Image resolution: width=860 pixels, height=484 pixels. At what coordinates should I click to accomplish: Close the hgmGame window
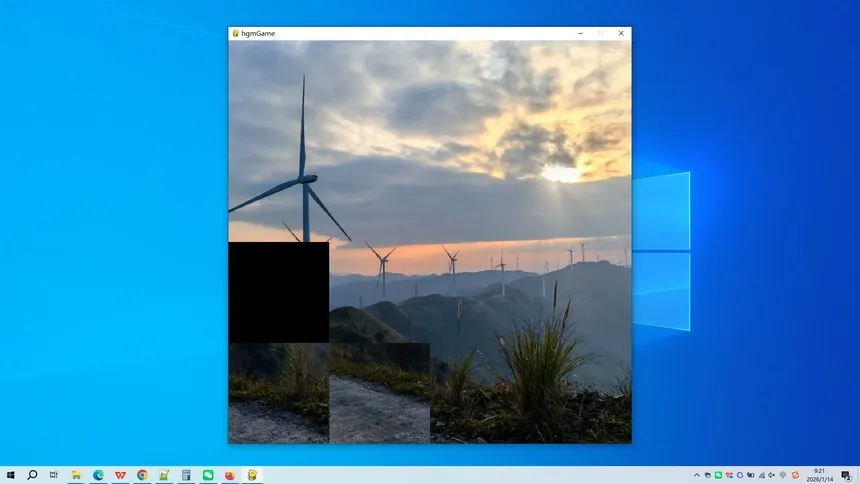point(621,33)
